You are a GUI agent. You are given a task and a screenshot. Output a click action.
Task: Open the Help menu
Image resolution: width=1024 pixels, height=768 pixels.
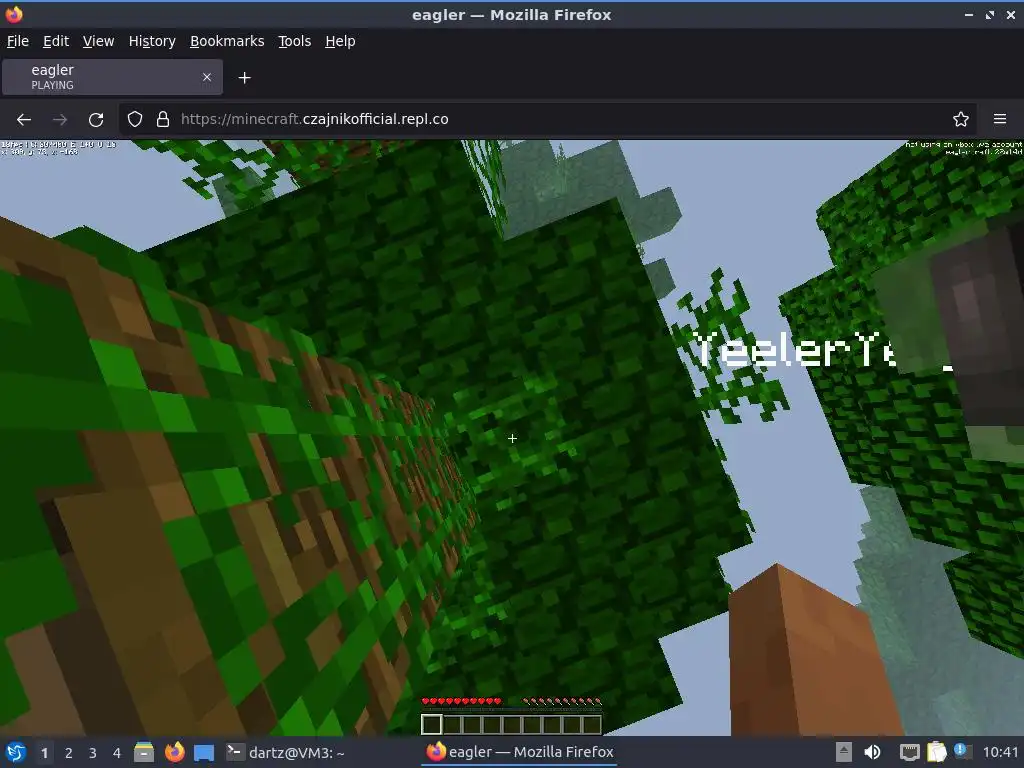340,41
